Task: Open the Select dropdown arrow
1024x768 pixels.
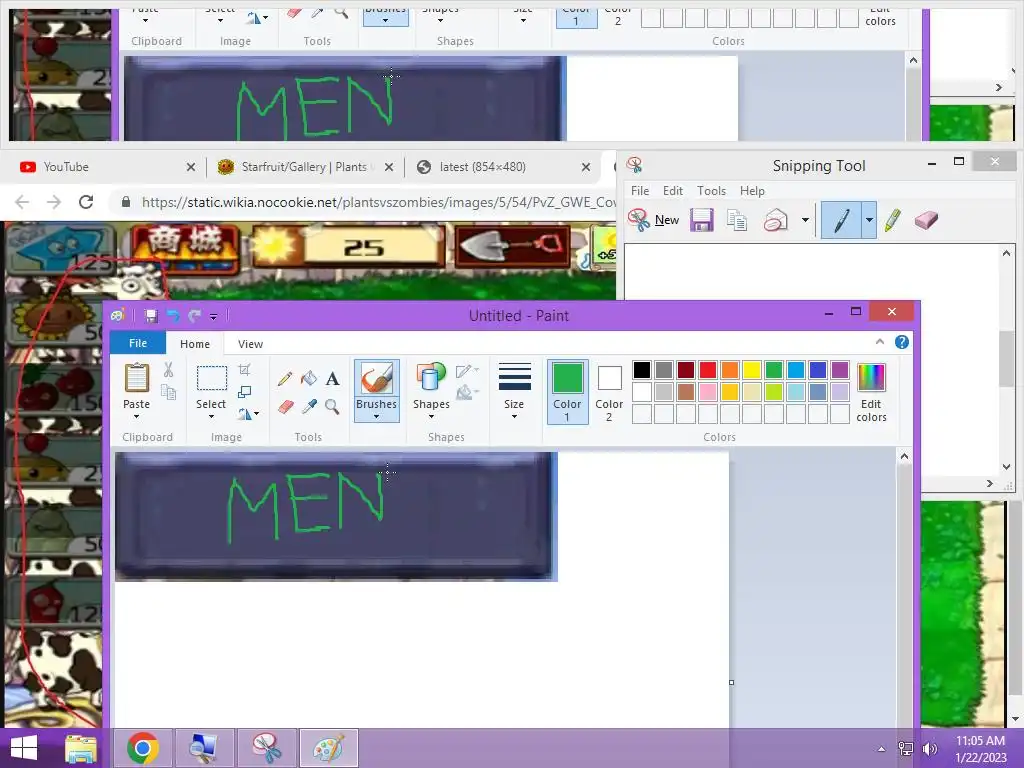Action: [211, 417]
